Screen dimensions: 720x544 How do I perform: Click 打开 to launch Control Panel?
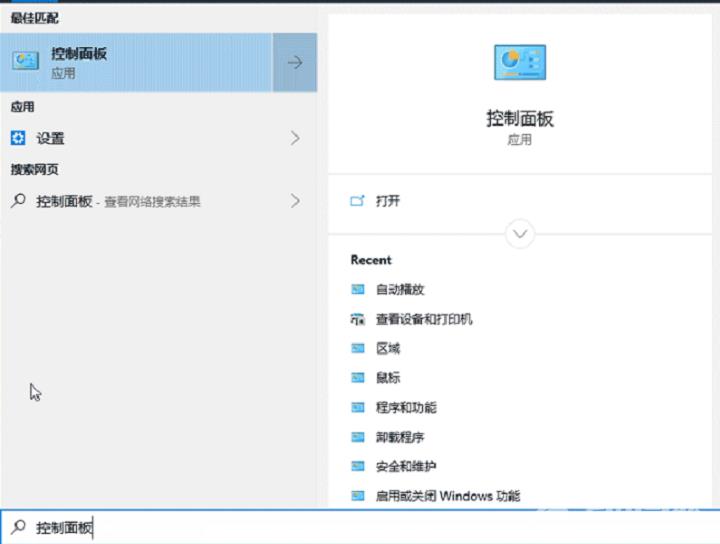click(388, 201)
